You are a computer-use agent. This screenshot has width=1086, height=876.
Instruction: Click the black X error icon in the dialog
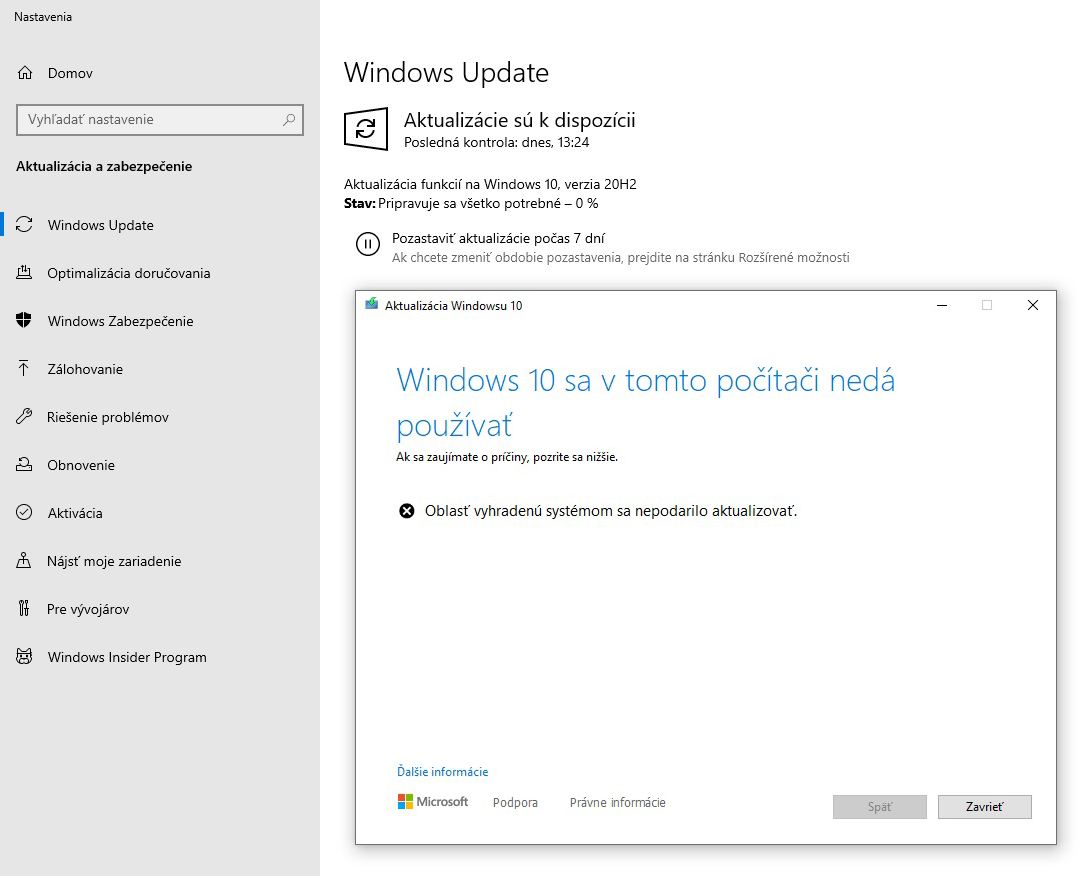point(407,511)
